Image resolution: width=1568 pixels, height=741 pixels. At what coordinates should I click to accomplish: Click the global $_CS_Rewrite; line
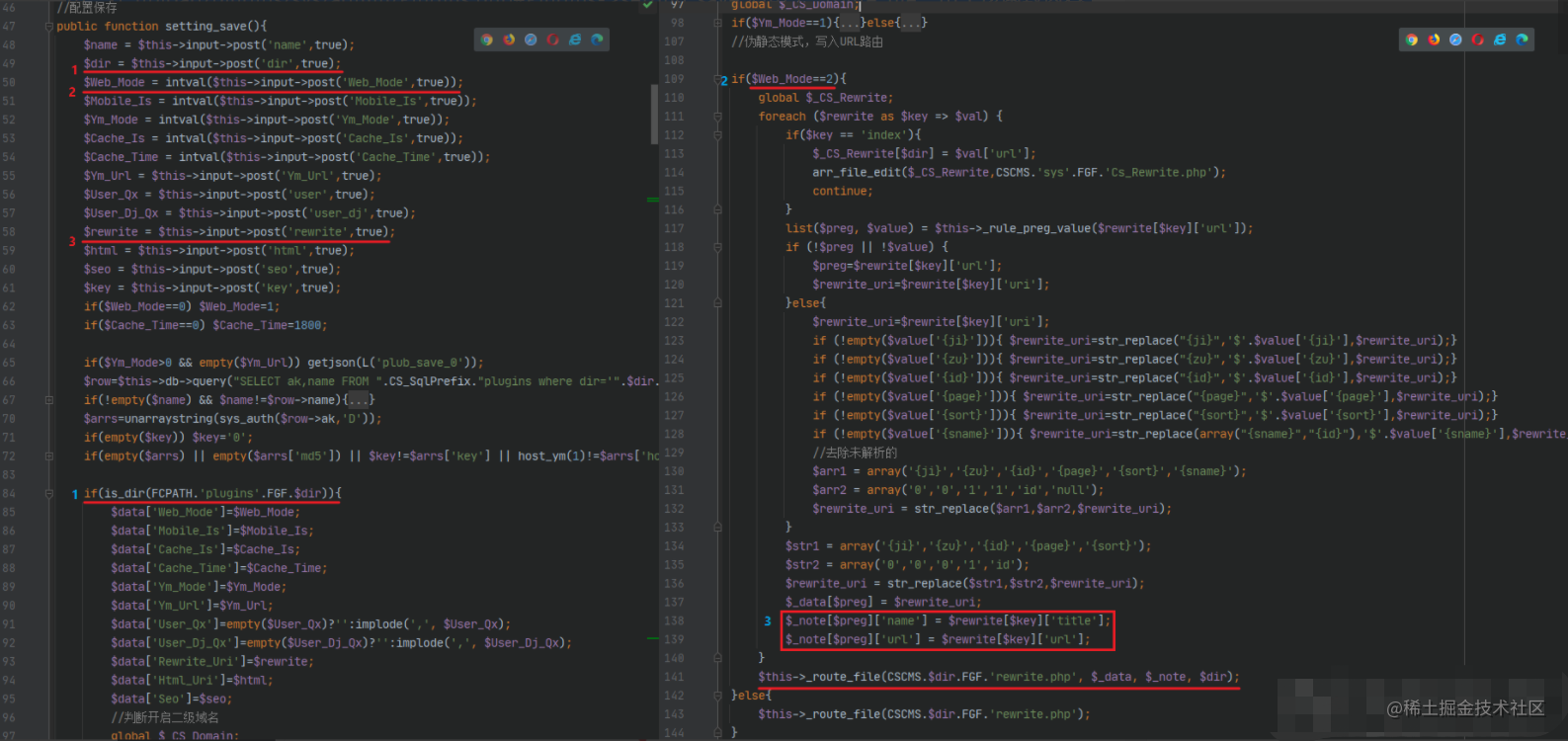click(825, 98)
